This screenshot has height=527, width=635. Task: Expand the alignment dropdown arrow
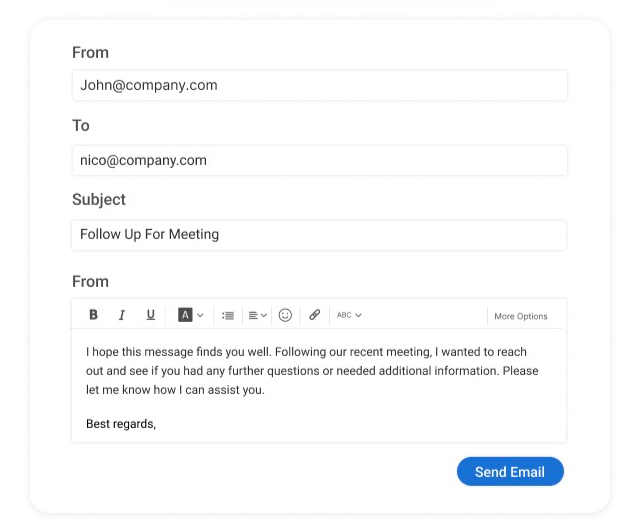tap(264, 315)
